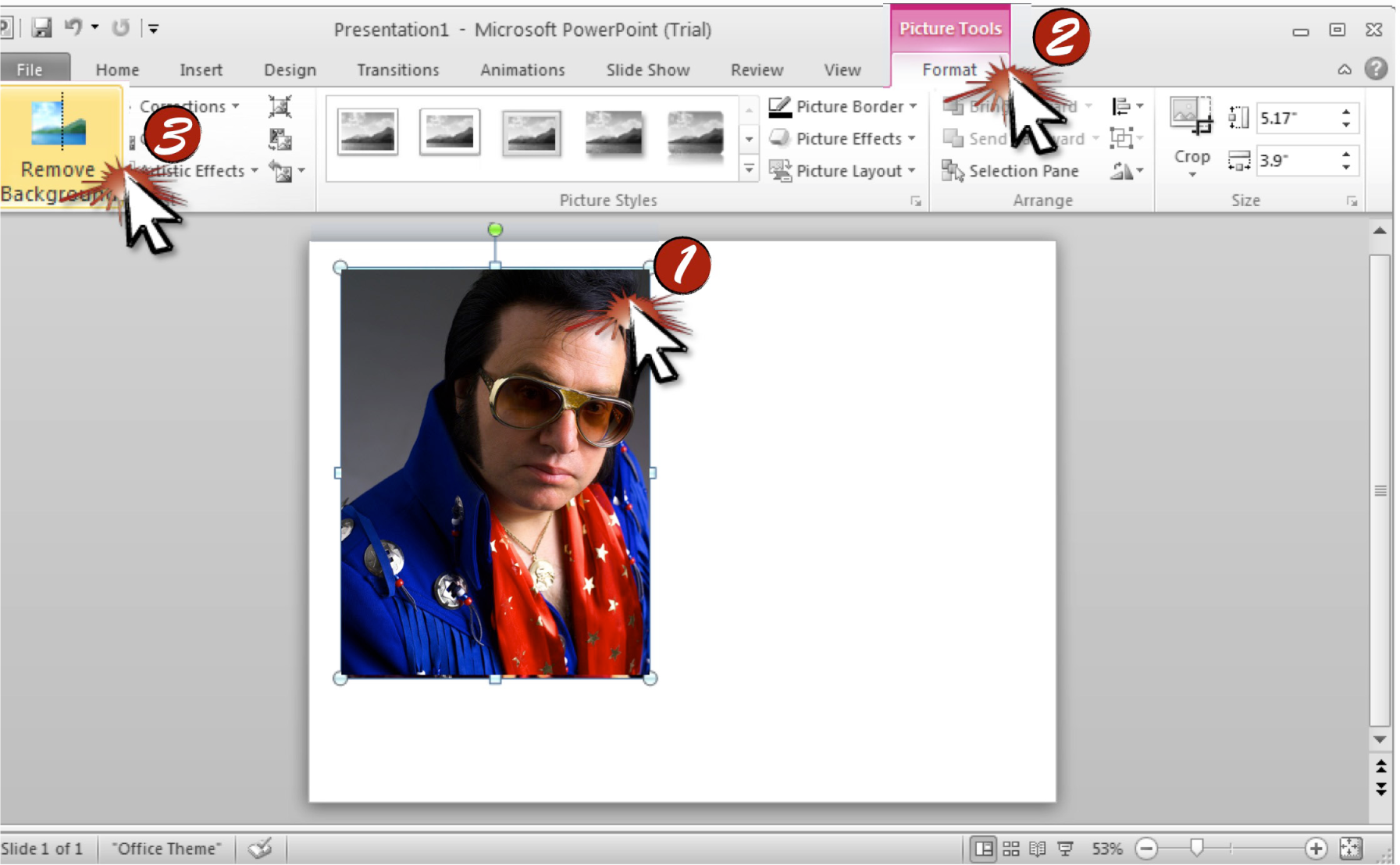1400x865 pixels.
Task: Click the Help question mark icon
Action: click(x=1375, y=69)
